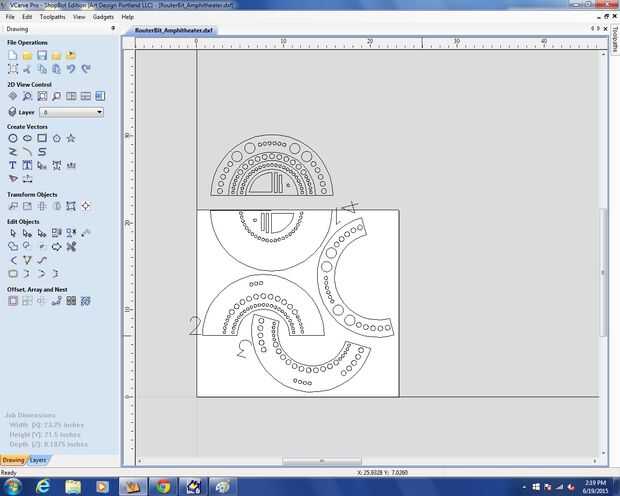This screenshot has height=496, width=620.
Task: Click the canvas scroll right arrow
Action: click(x=595, y=461)
